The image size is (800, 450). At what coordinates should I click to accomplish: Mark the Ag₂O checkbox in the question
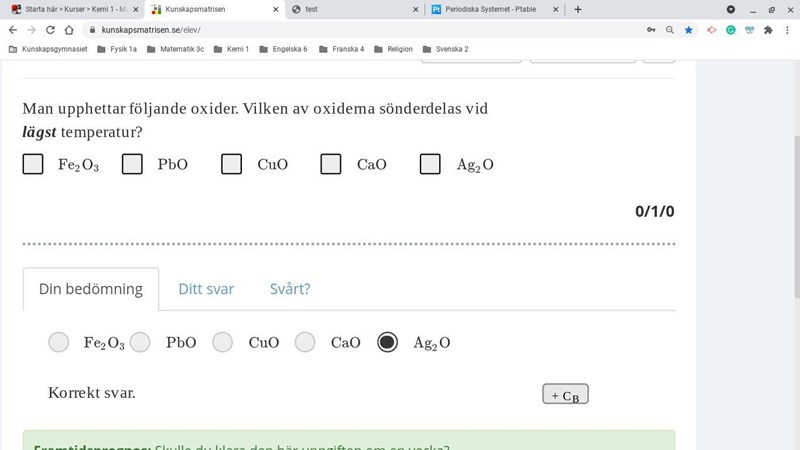click(x=430, y=164)
